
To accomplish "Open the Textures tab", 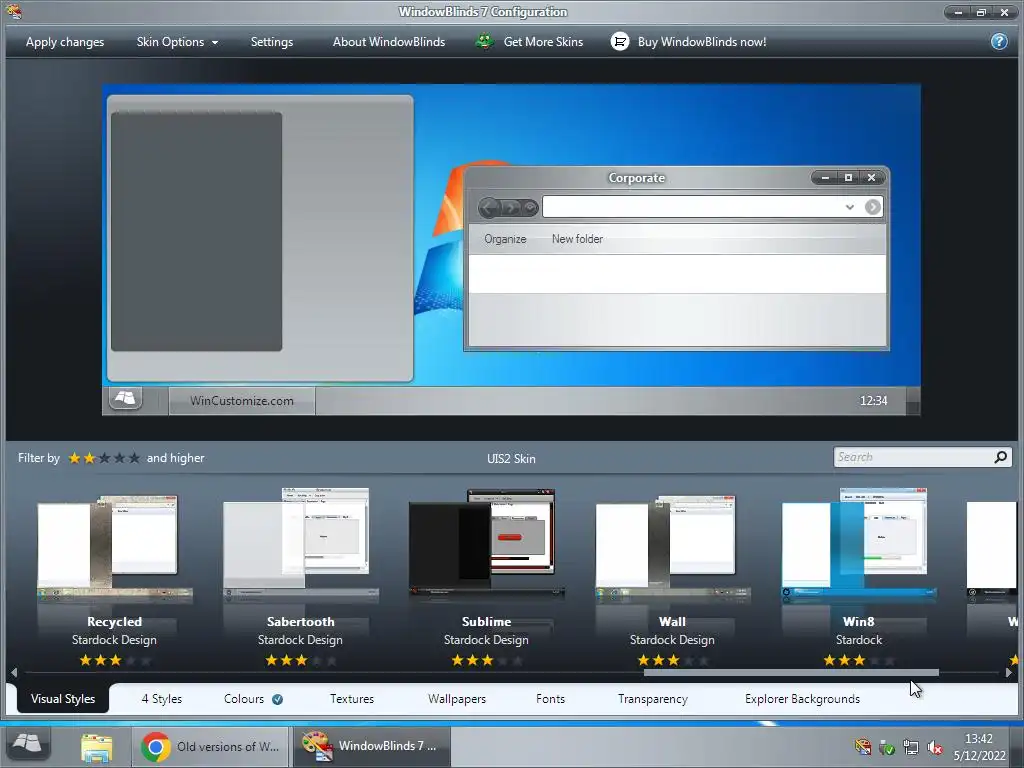I will [x=352, y=699].
